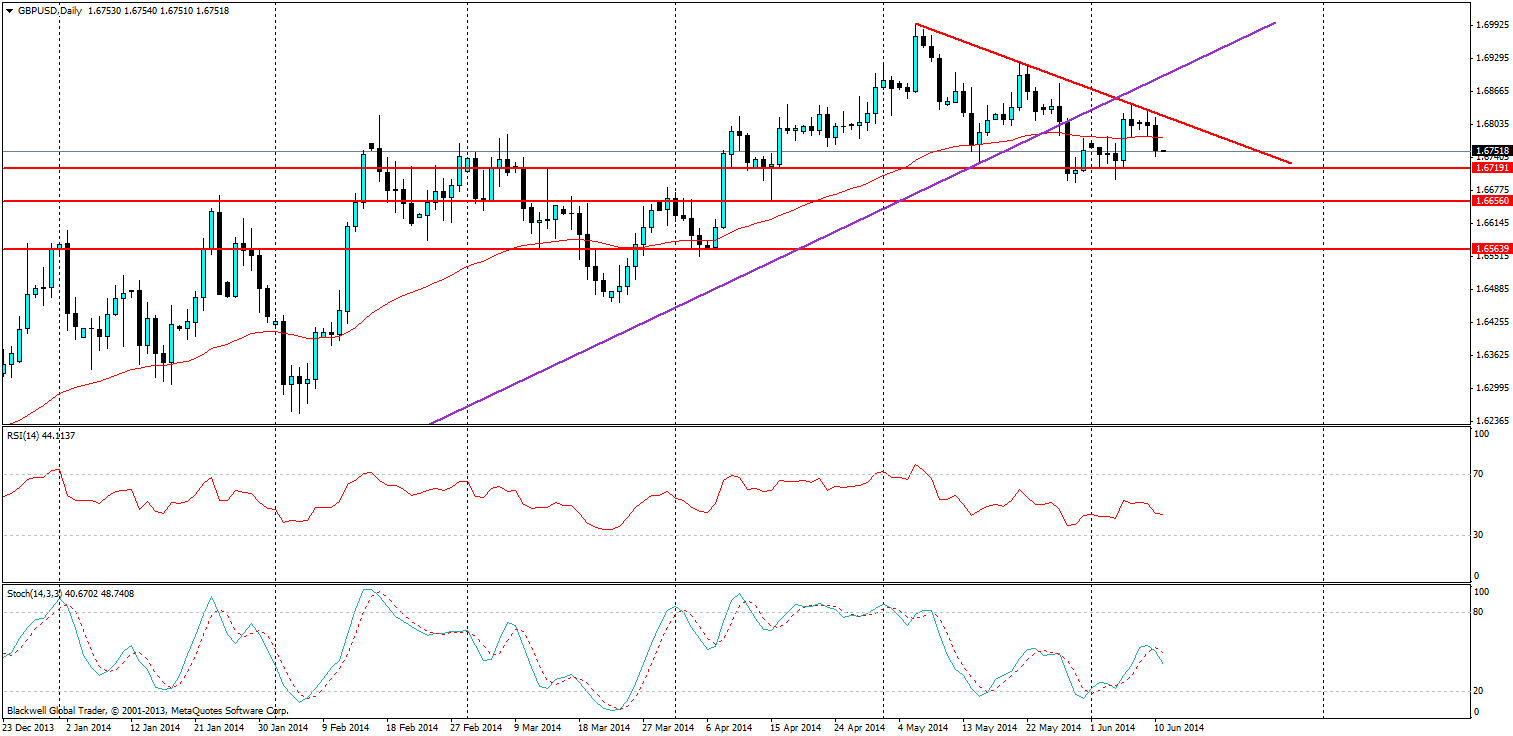Click the Stochastic scale value 20
Image resolution: width=1513 pixels, height=736 pixels.
[x=1480, y=691]
